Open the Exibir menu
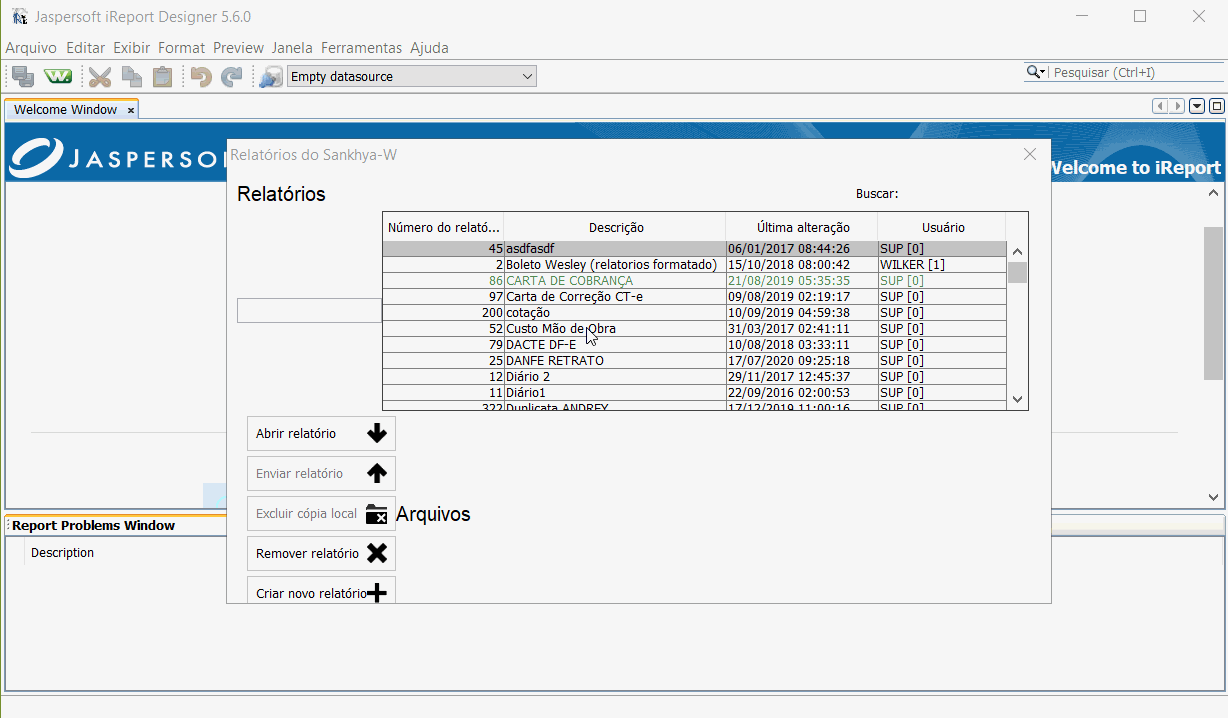This screenshot has height=718, width=1228. click(131, 48)
